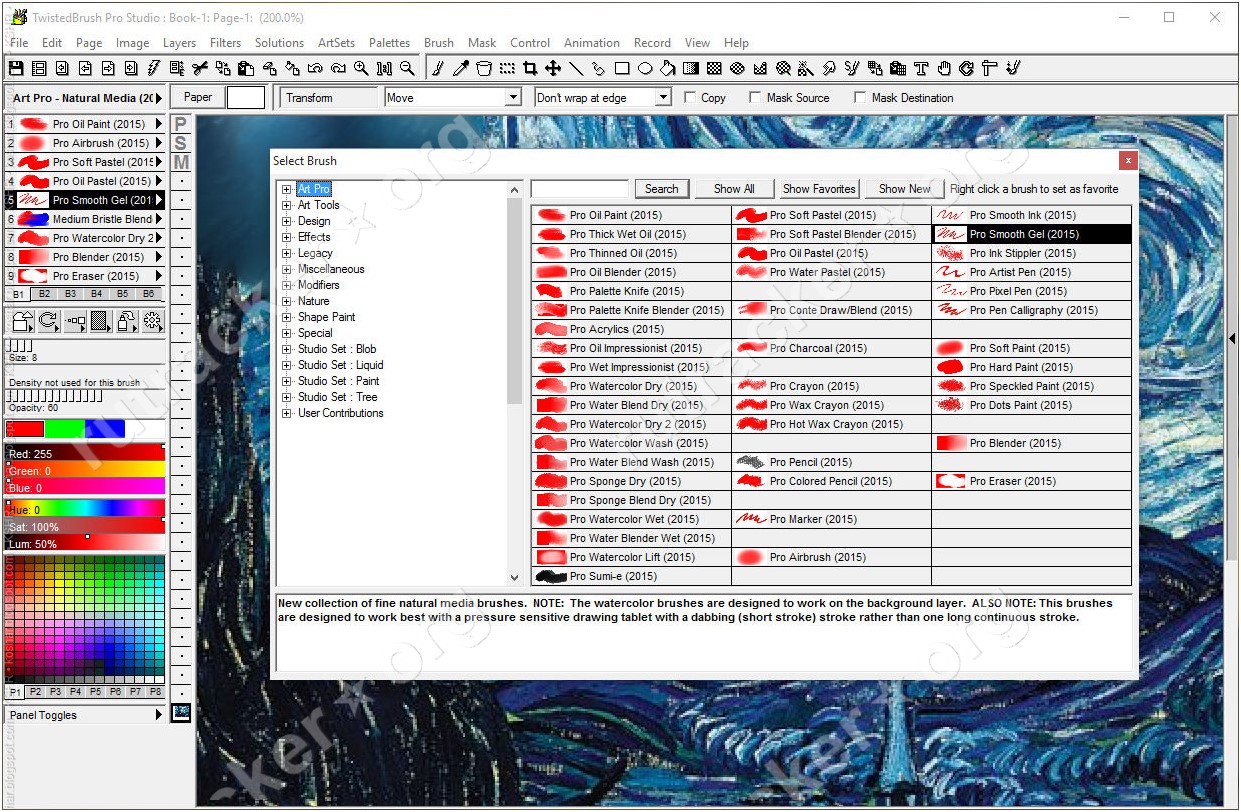Click the brush settings gear icon
The height and width of the screenshot is (812, 1241).
click(152, 321)
